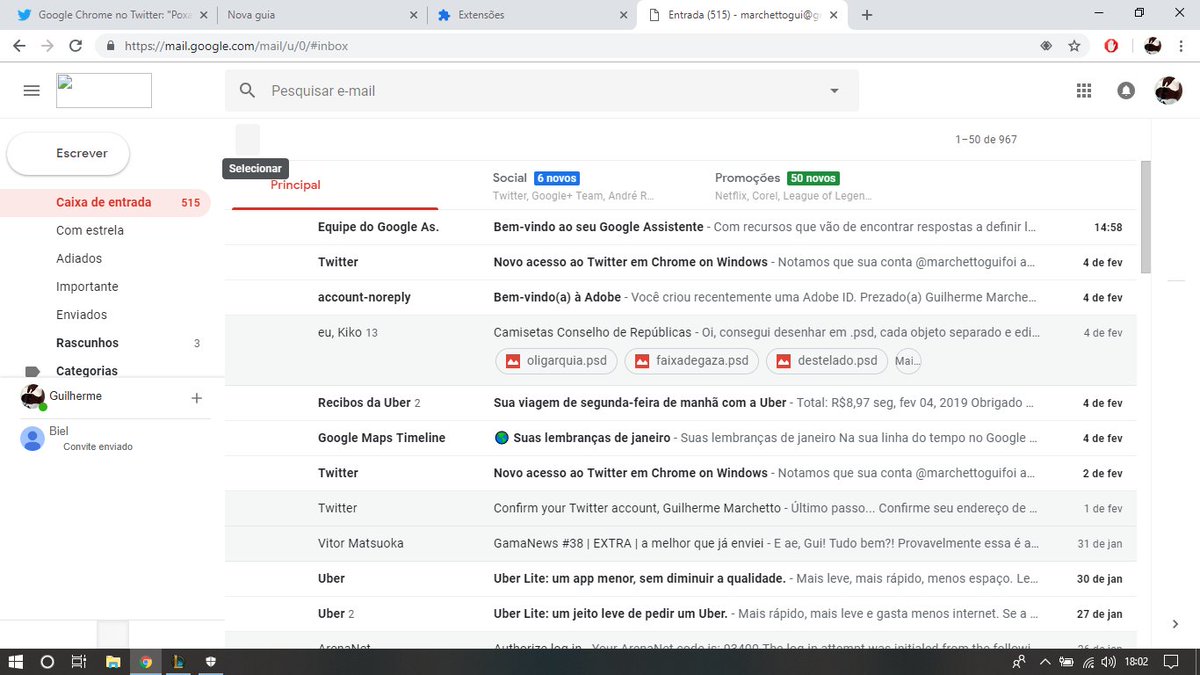Reload the Gmail page
The width and height of the screenshot is (1200, 675).
coord(75,46)
